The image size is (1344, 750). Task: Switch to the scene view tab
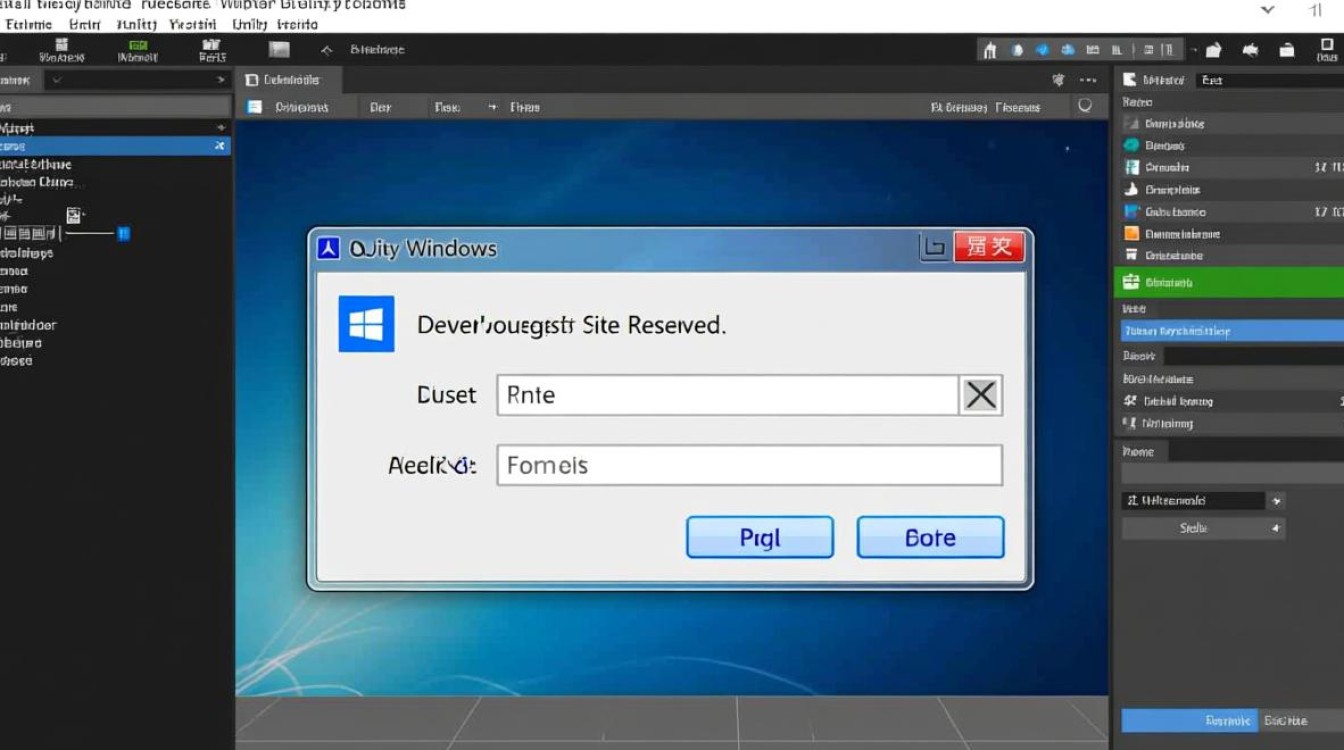(289, 79)
